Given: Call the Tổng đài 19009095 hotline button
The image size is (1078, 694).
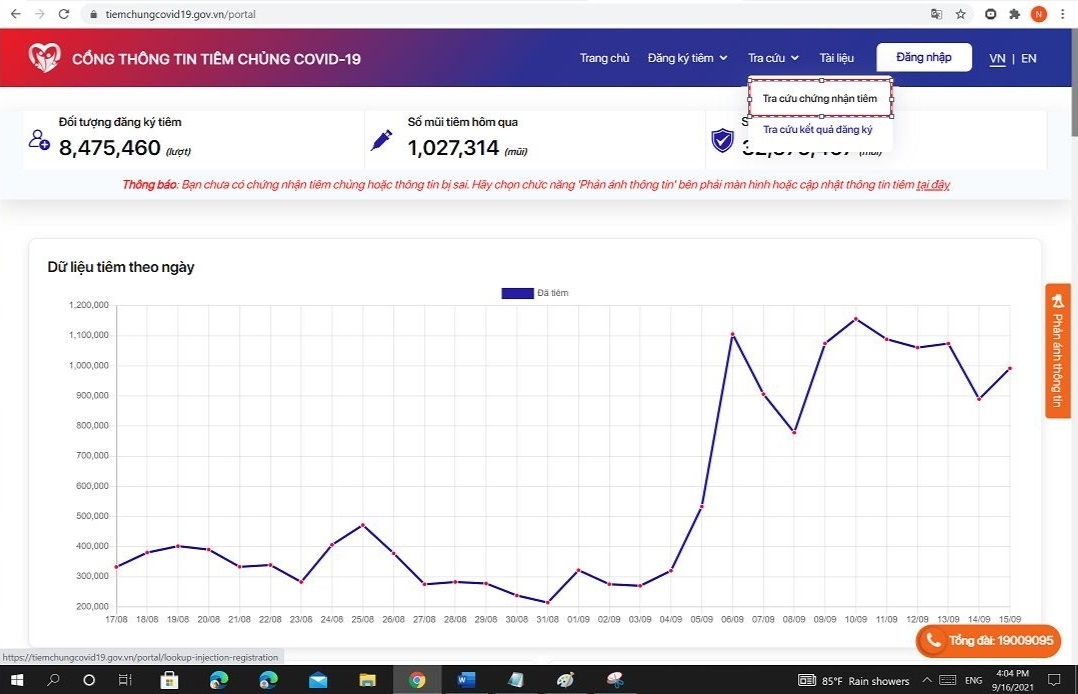Looking at the screenshot, I should [x=988, y=640].
